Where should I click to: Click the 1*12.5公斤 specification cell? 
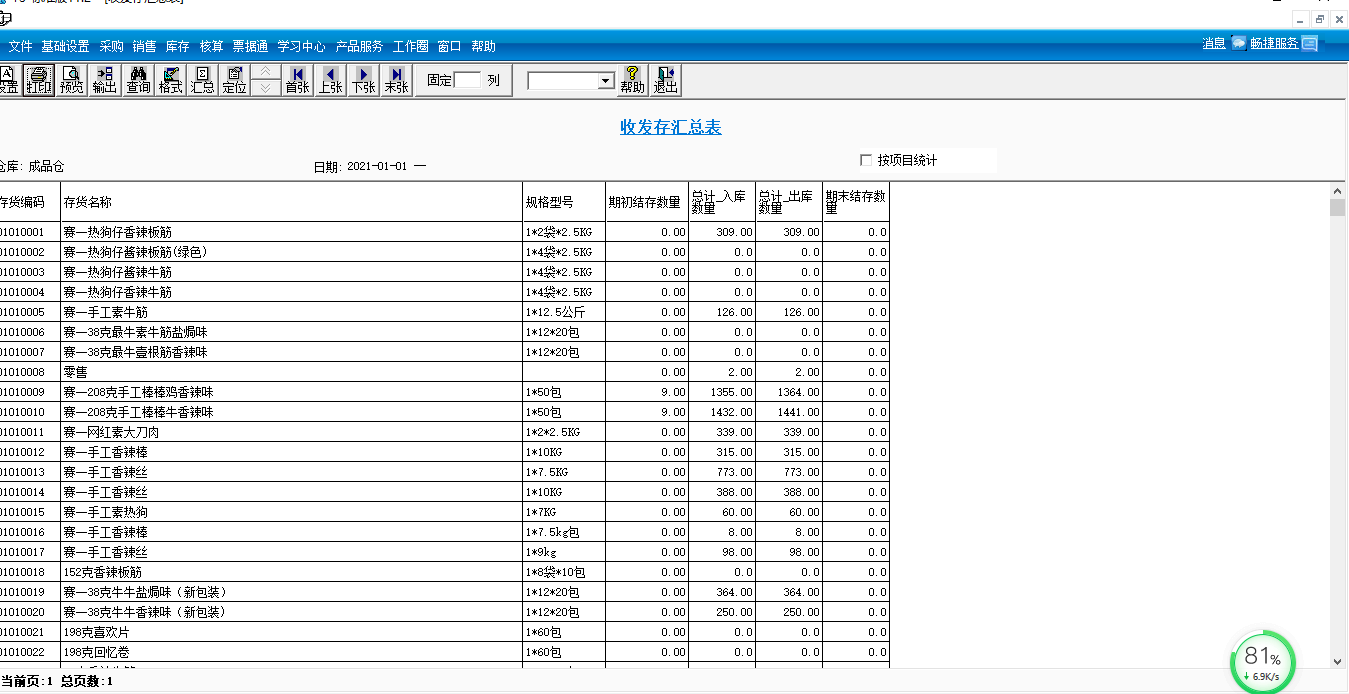coord(564,312)
